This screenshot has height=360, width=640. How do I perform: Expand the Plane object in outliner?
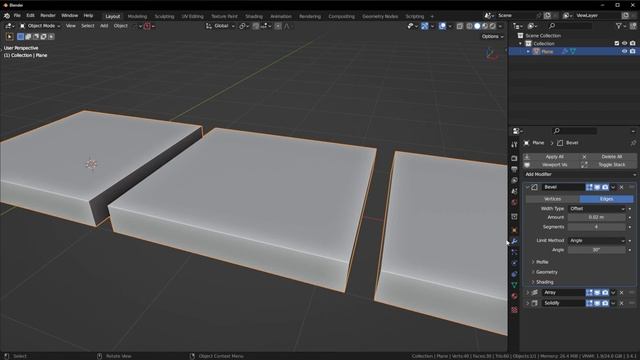tap(528, 52)
